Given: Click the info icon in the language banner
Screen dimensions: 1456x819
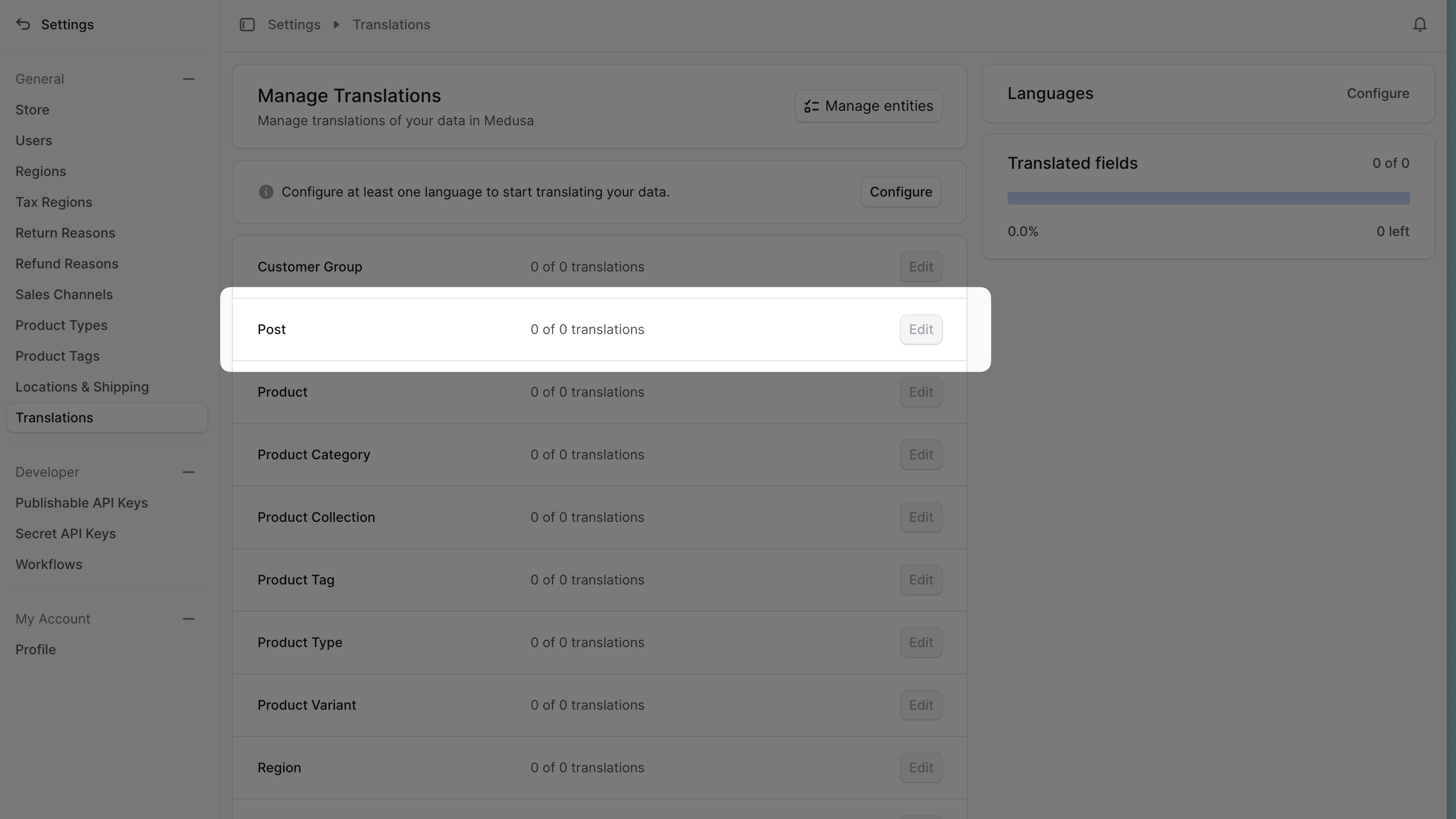Looking at the screenshot, I should point(266,191).
